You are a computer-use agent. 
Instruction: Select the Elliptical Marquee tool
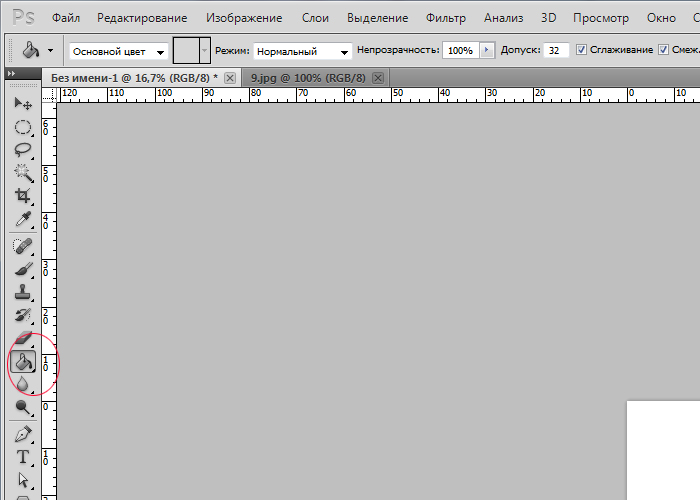coord(23,128)
